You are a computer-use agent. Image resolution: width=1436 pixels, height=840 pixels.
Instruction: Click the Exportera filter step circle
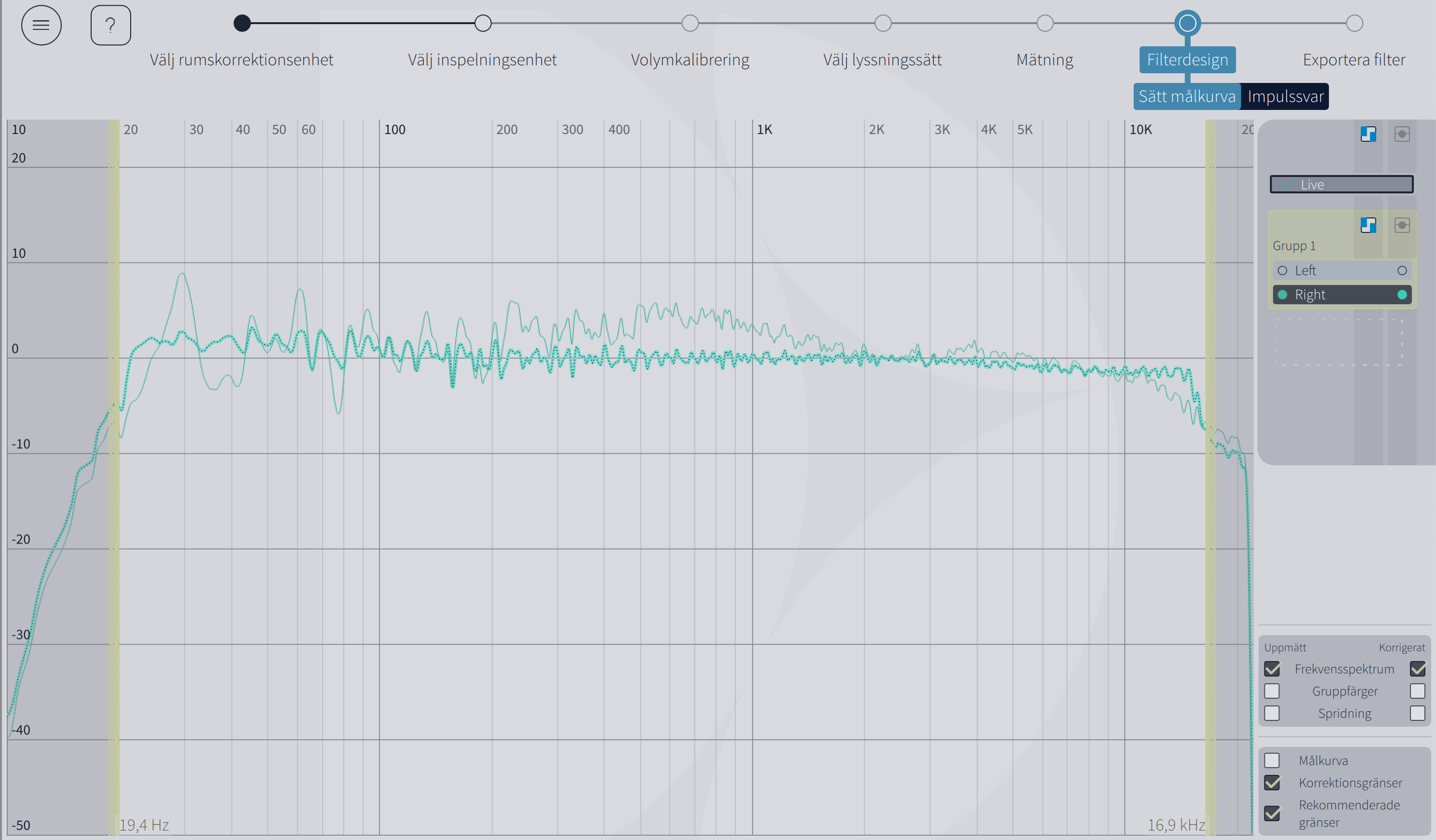[1355, 23]
